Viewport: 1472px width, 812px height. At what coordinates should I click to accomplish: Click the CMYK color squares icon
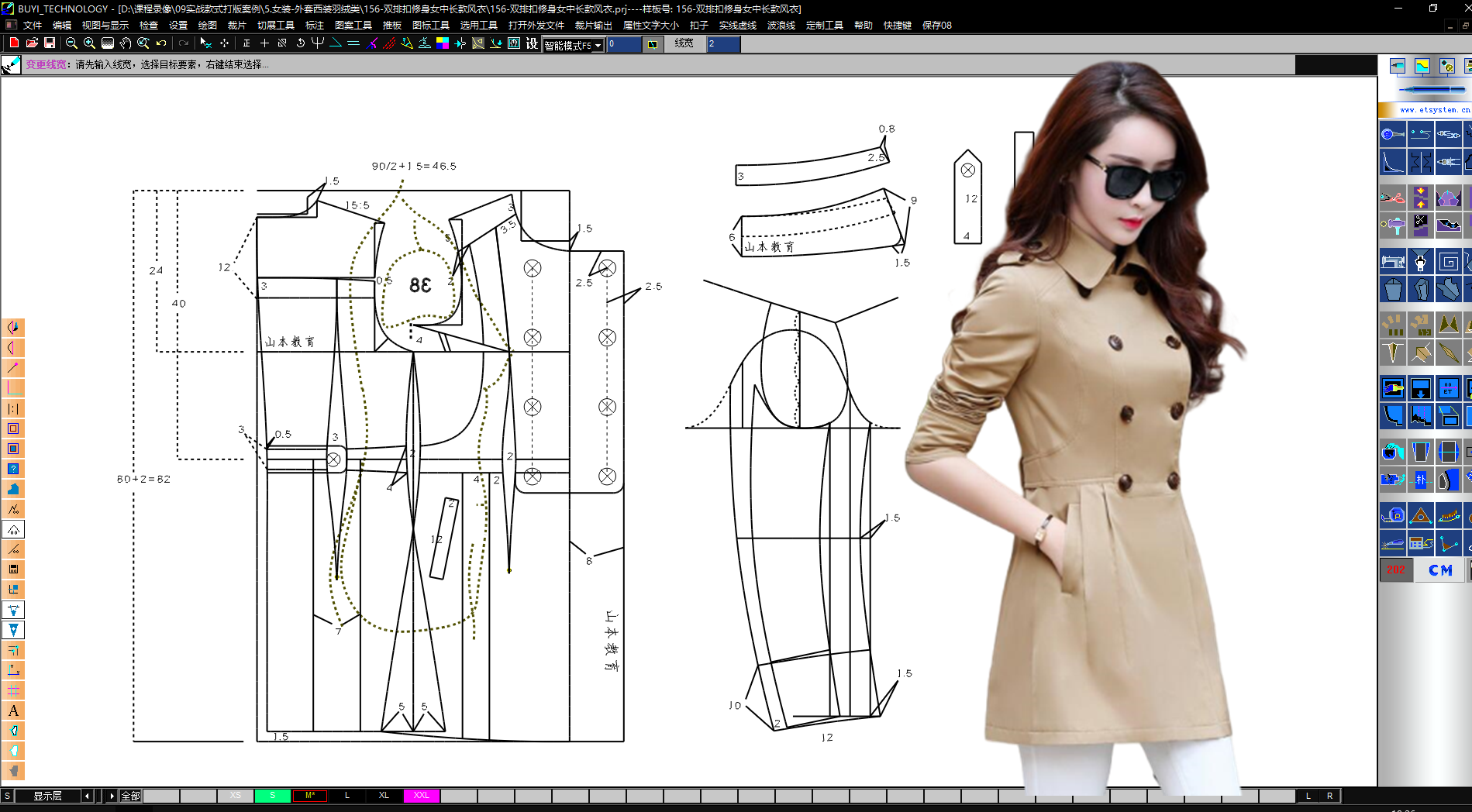443,43
